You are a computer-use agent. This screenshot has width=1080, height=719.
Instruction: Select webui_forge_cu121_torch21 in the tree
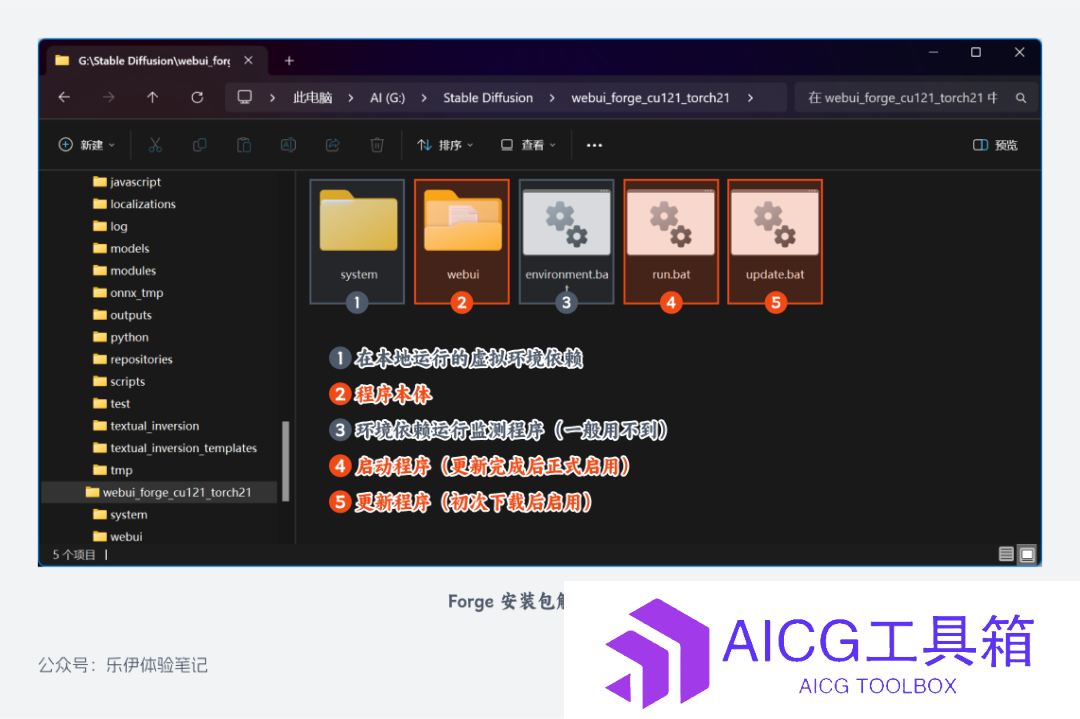point(160,492)
